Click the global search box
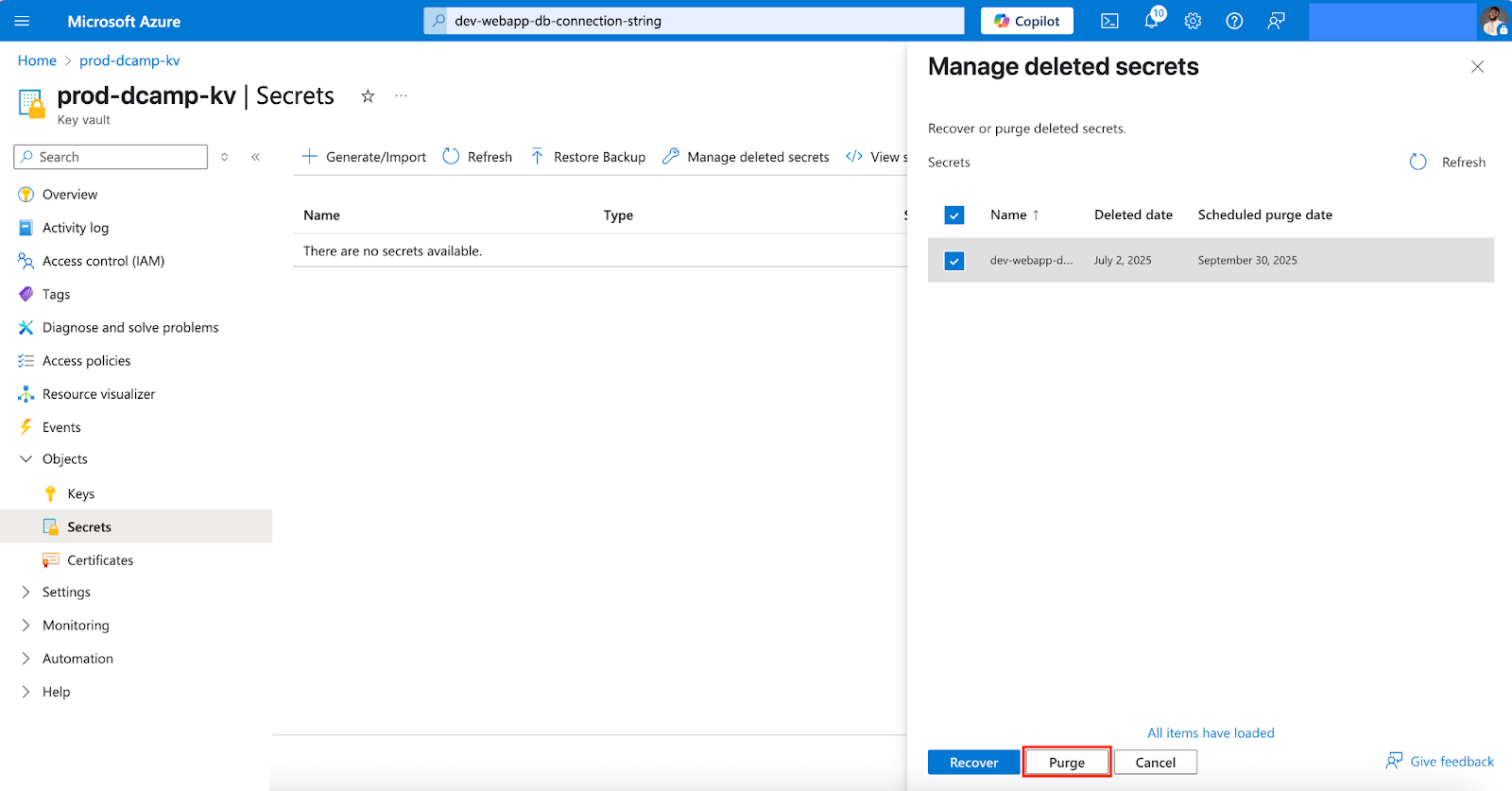 695,21
